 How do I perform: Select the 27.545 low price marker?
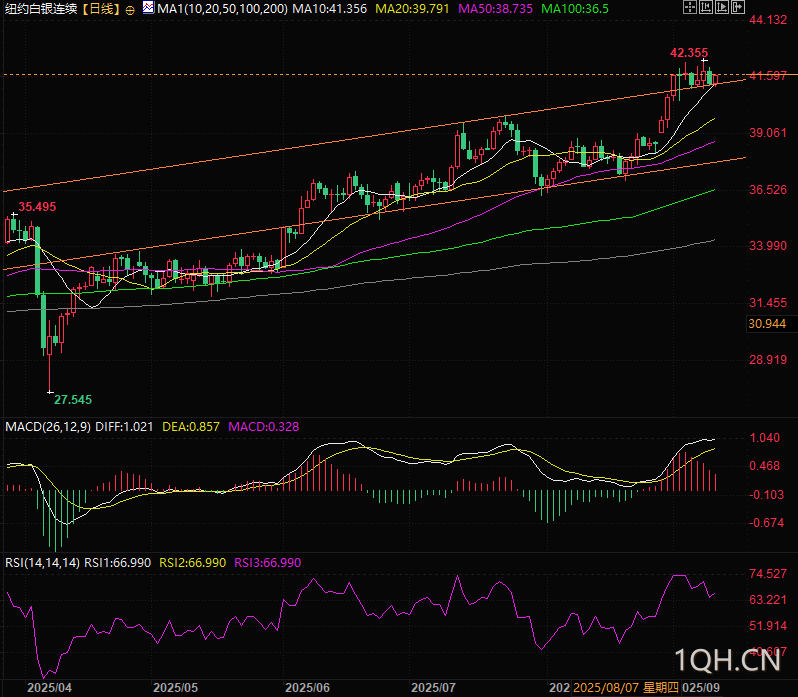(72, 399)
